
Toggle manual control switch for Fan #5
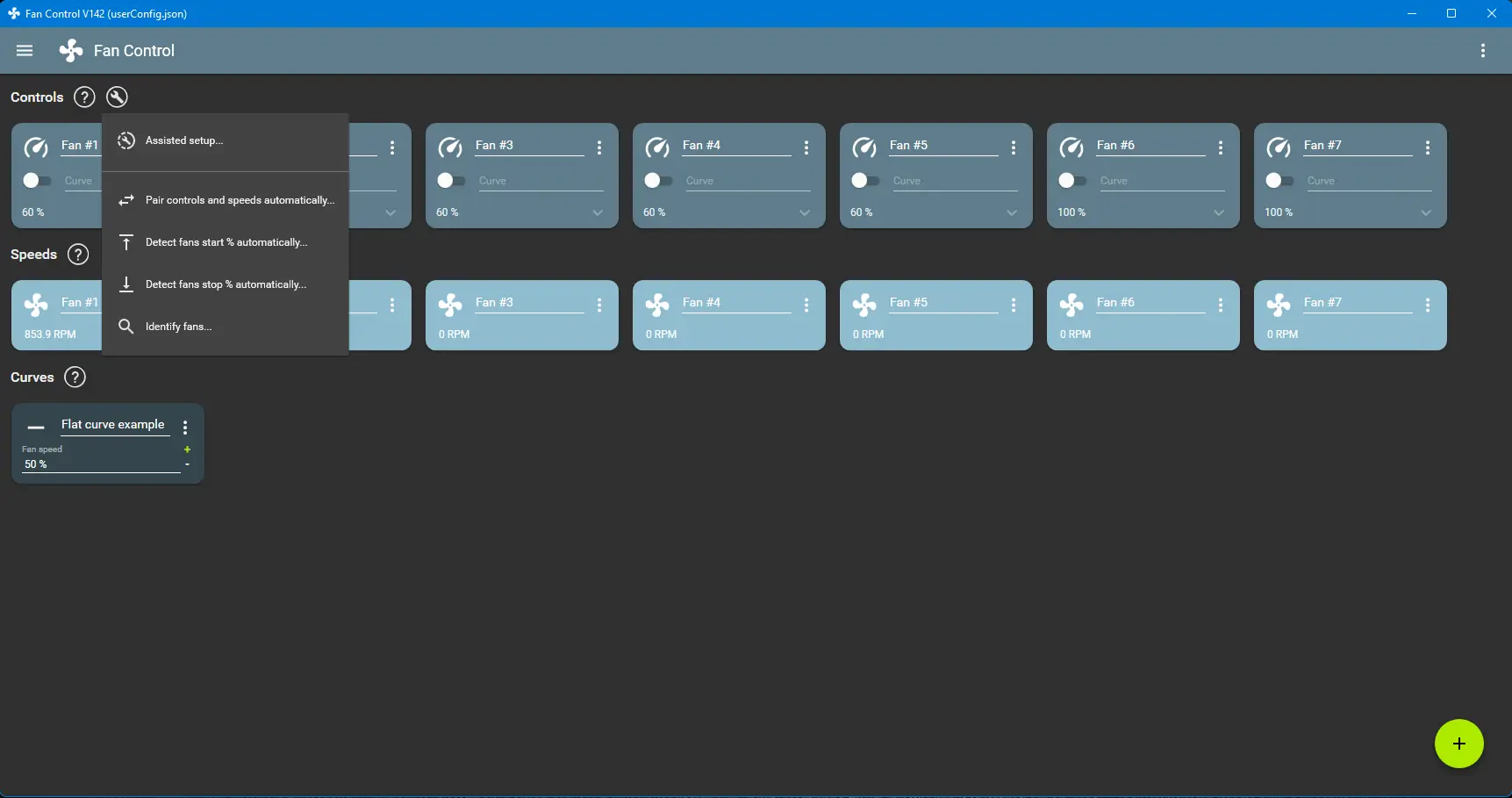tap(864, 180)
